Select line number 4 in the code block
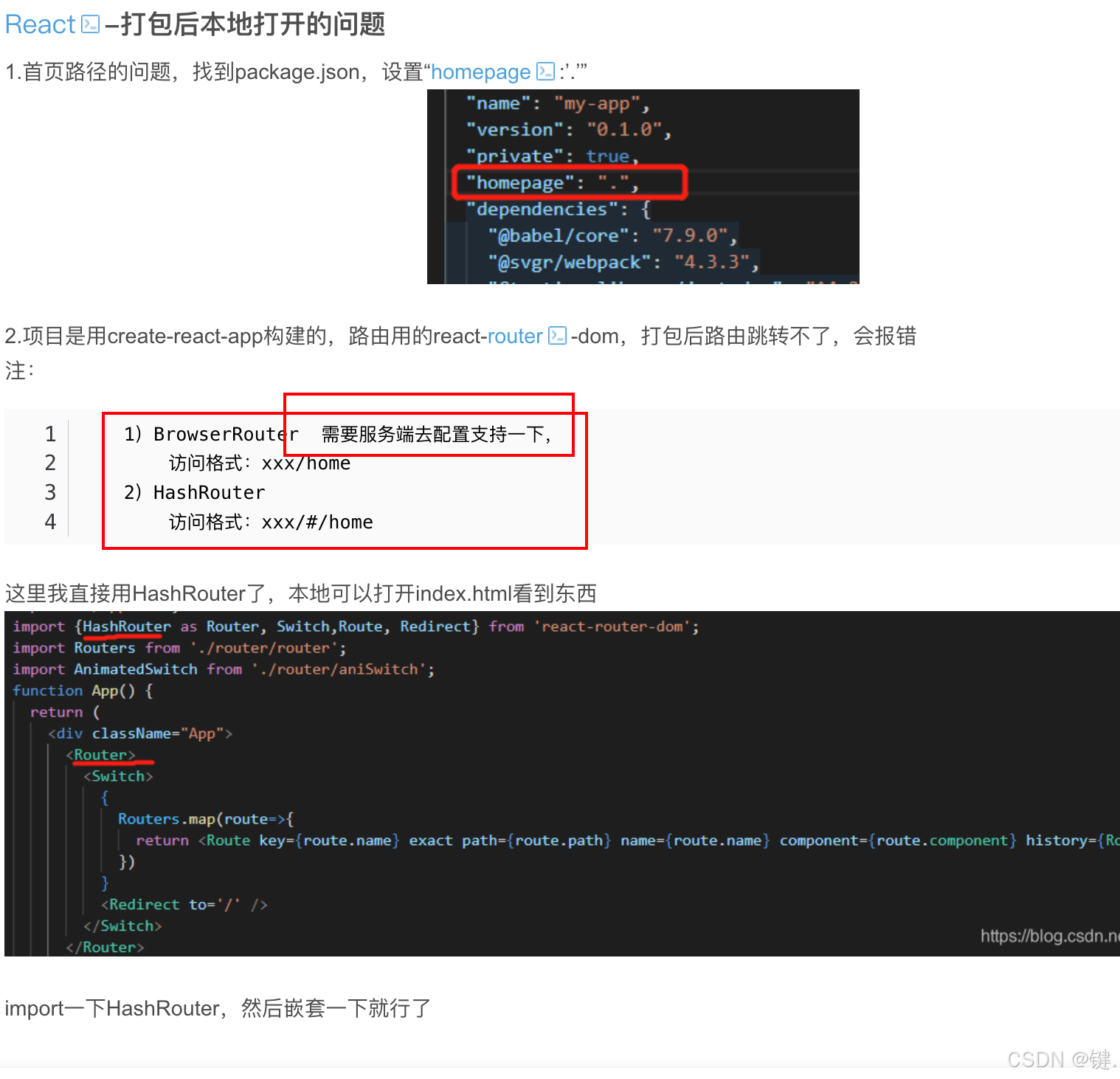1120x1079 pixels. point(49,522)
